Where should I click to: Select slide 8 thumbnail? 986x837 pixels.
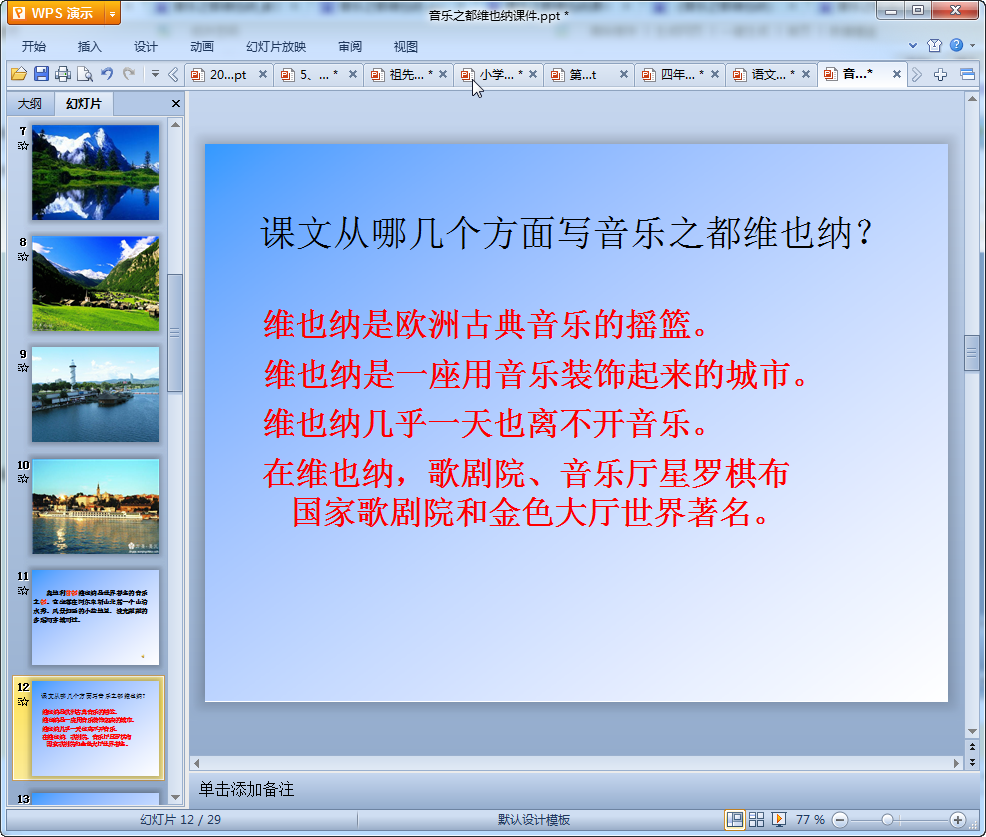click(96, 284)
